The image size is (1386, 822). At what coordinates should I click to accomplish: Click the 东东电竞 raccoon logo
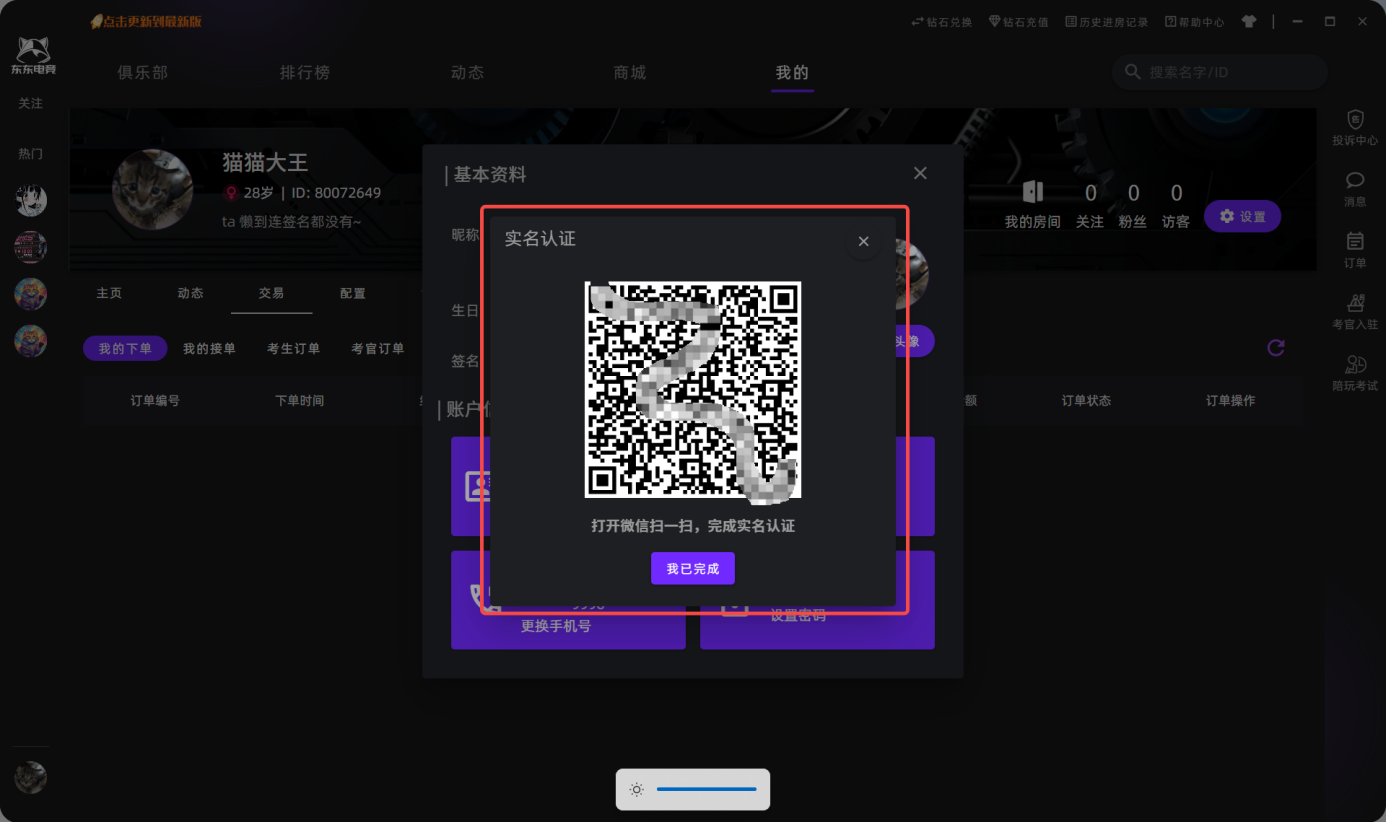point(31,56)
